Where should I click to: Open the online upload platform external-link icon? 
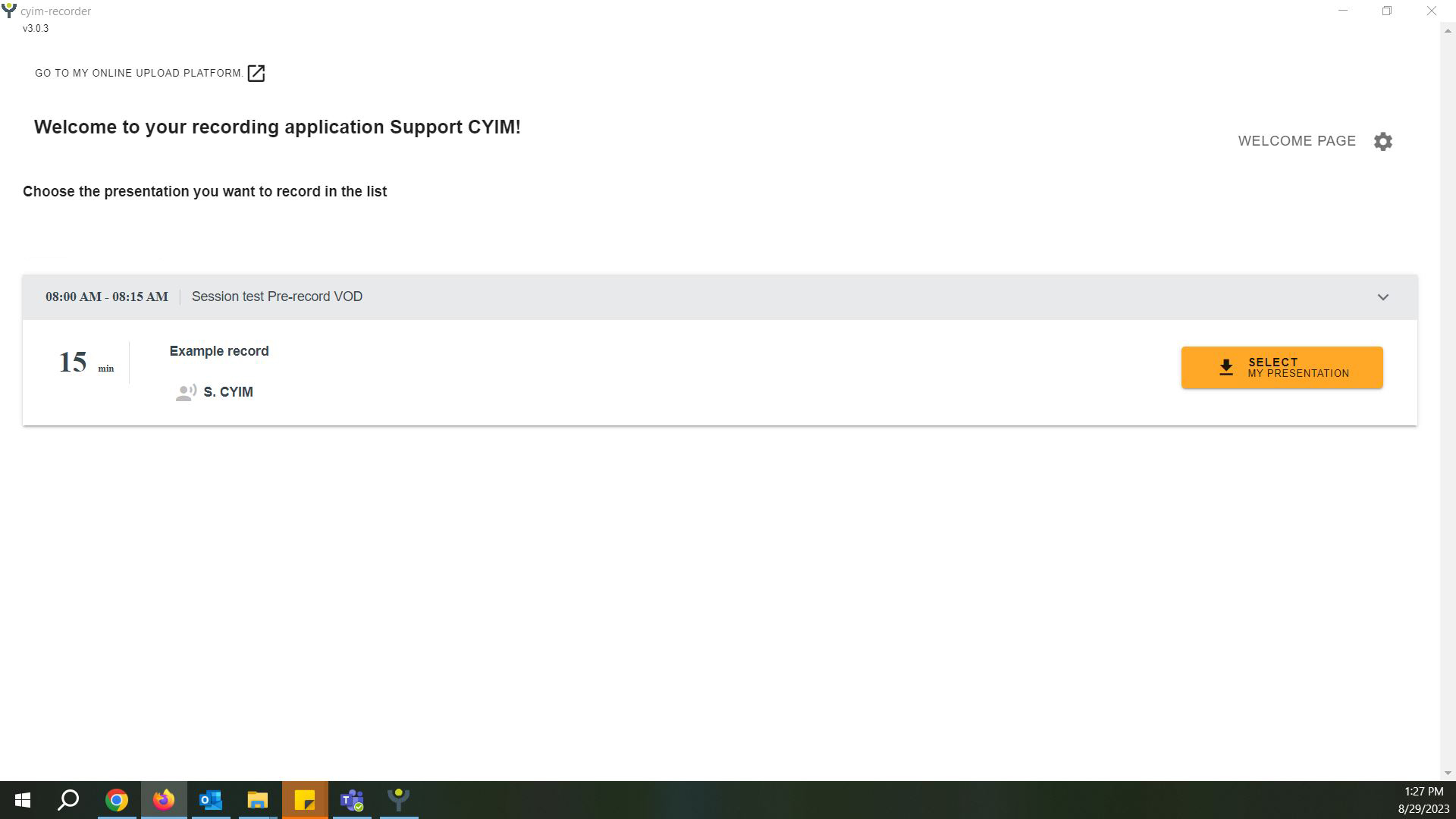256,74
